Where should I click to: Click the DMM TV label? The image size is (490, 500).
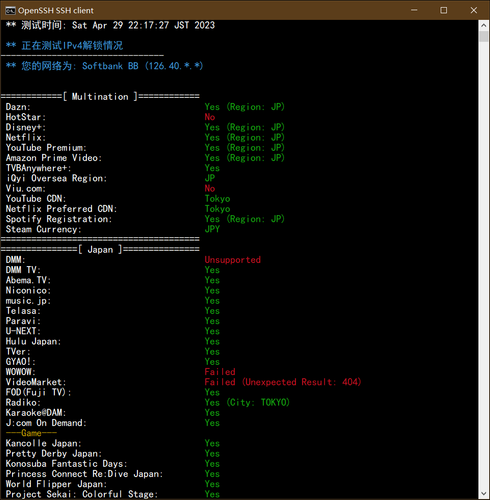23,270
